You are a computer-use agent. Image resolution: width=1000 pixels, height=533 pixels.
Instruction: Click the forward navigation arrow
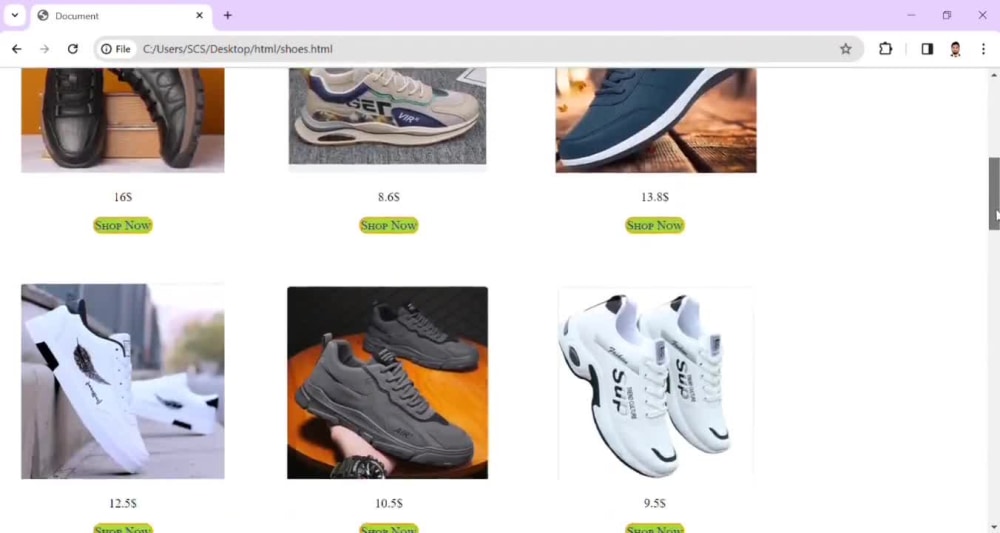click(x=45, y=49)
